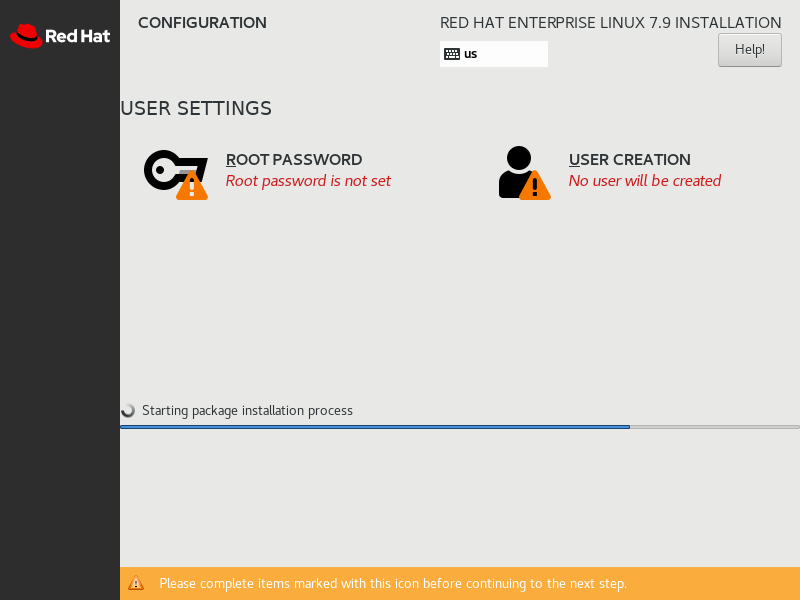Click the CONFIGURATION title text
Screen dimensions: 800x600
click(x=203, y=23)
